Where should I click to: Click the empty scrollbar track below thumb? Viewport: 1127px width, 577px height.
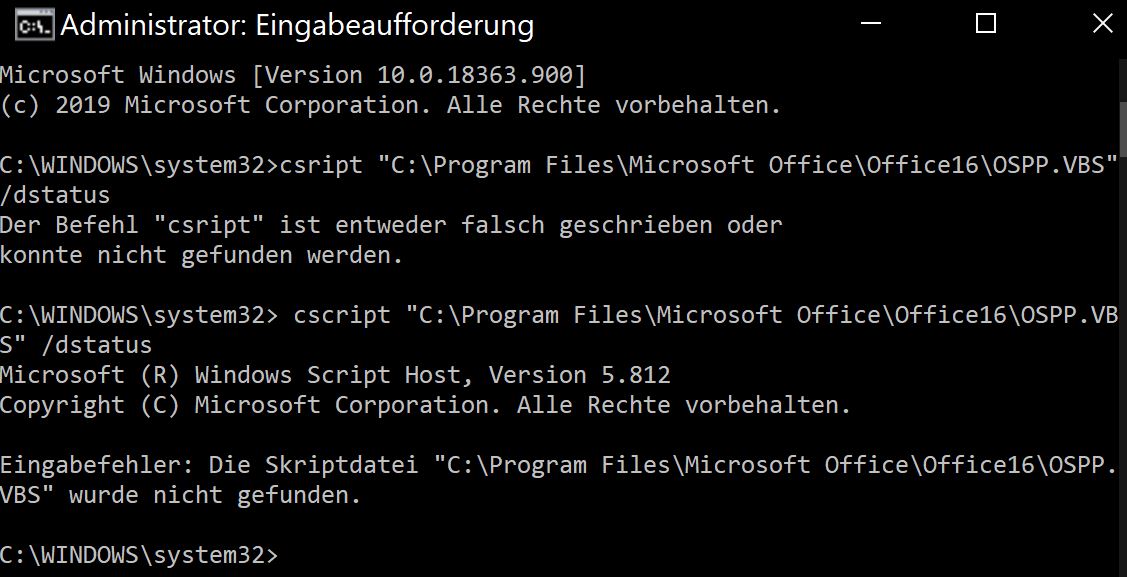(x=1123, y=359)
